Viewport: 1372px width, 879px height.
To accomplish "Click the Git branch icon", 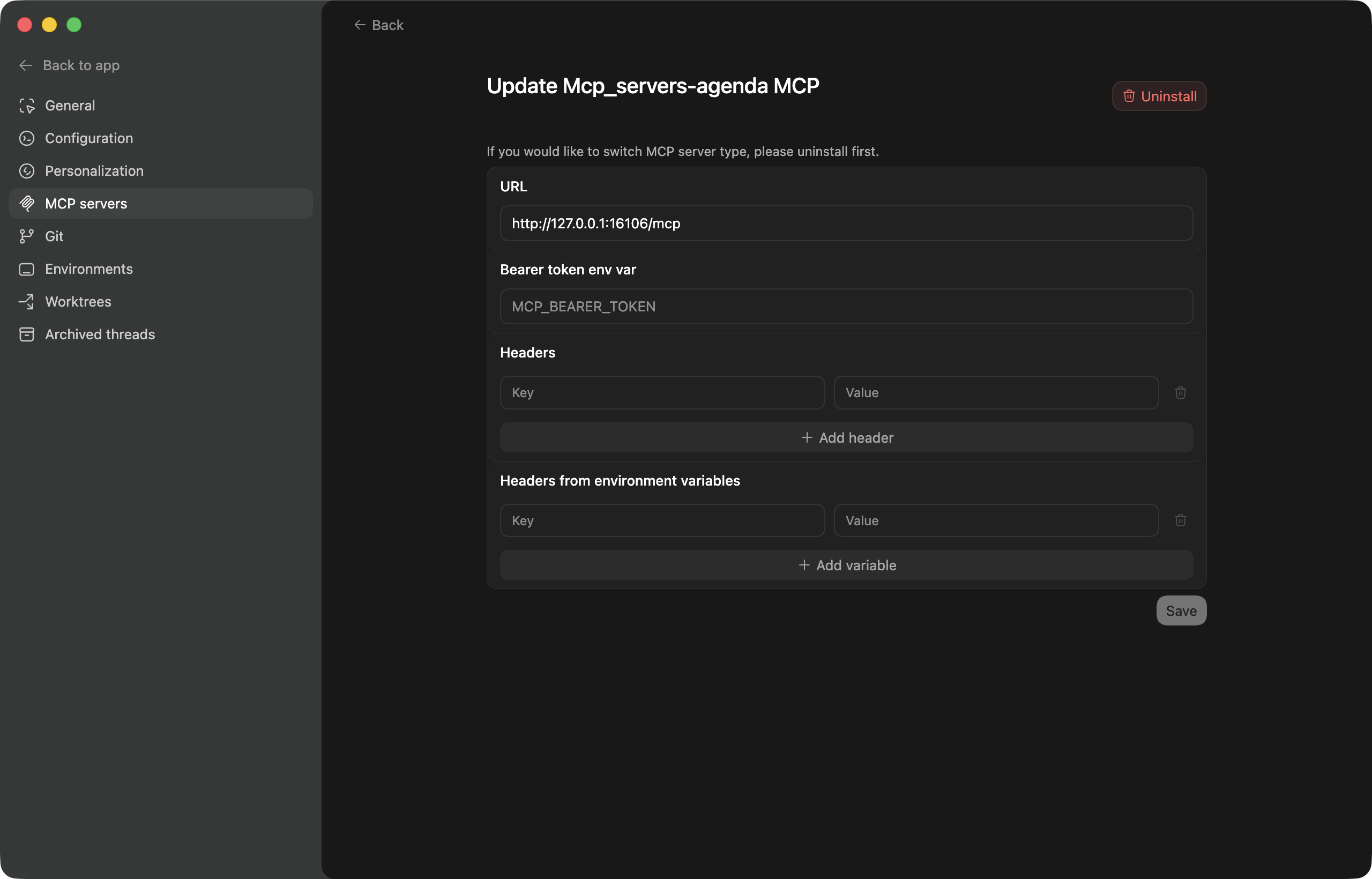I will [x=27, y=236].
